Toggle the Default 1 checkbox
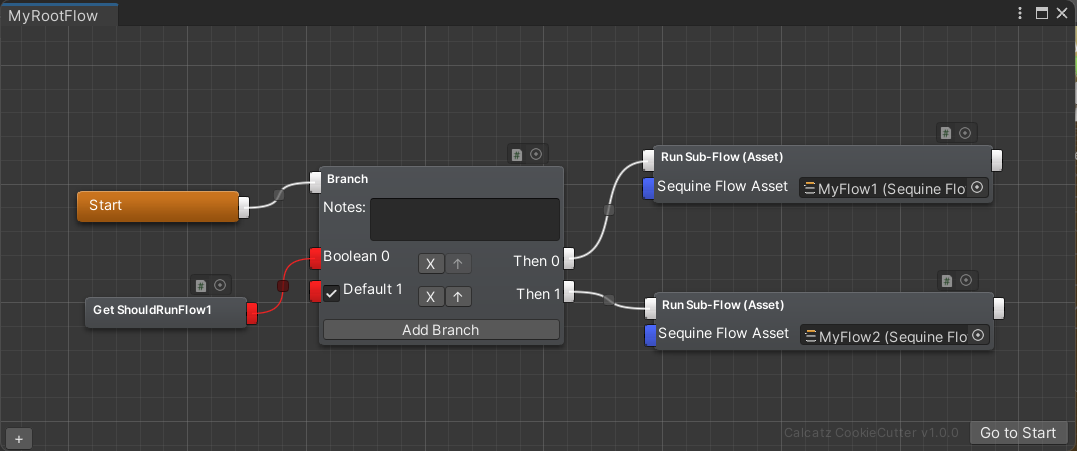1077x451 pixels. tap(332, 294)
